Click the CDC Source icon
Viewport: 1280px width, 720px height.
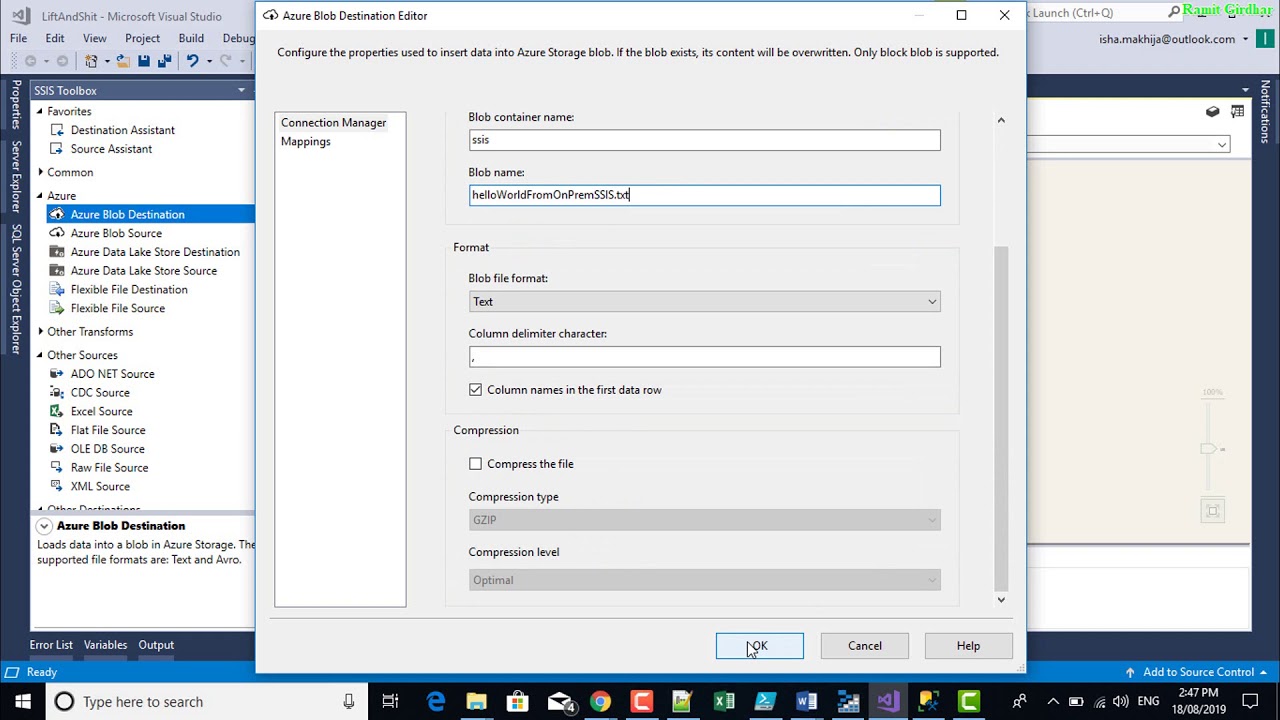tap(57, 393)
